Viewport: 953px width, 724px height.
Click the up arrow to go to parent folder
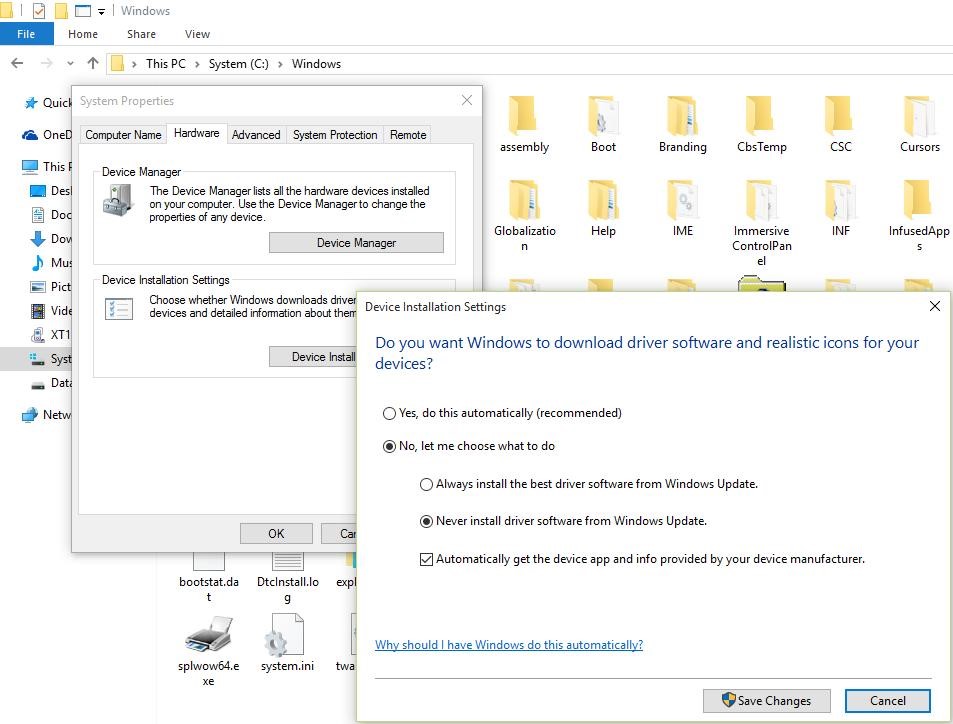click(92, 63)
